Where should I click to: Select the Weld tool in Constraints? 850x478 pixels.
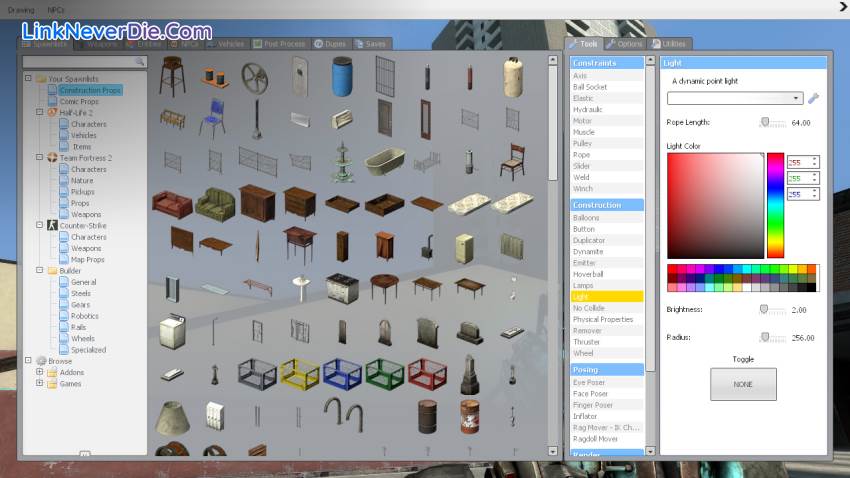581,177
